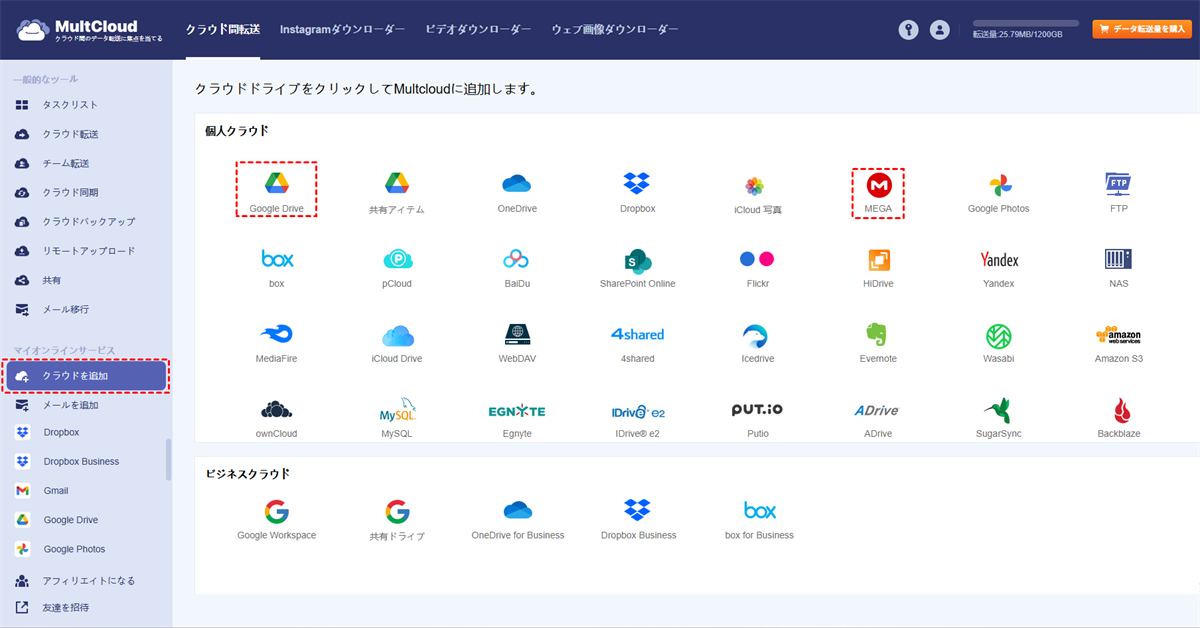Click the MEGA cloud icon

pyautogui.click(x=879, y=184)
